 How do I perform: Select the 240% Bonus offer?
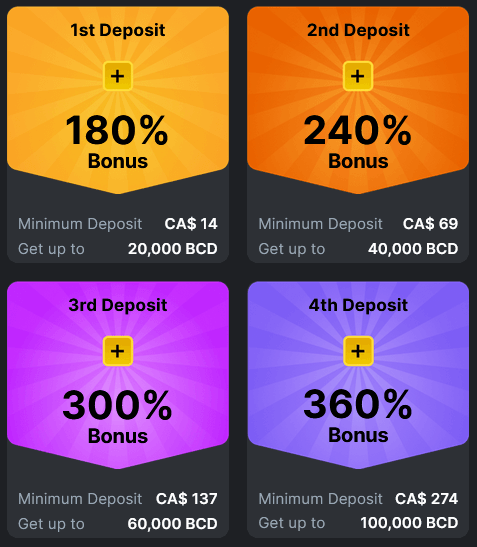(358, 141)
